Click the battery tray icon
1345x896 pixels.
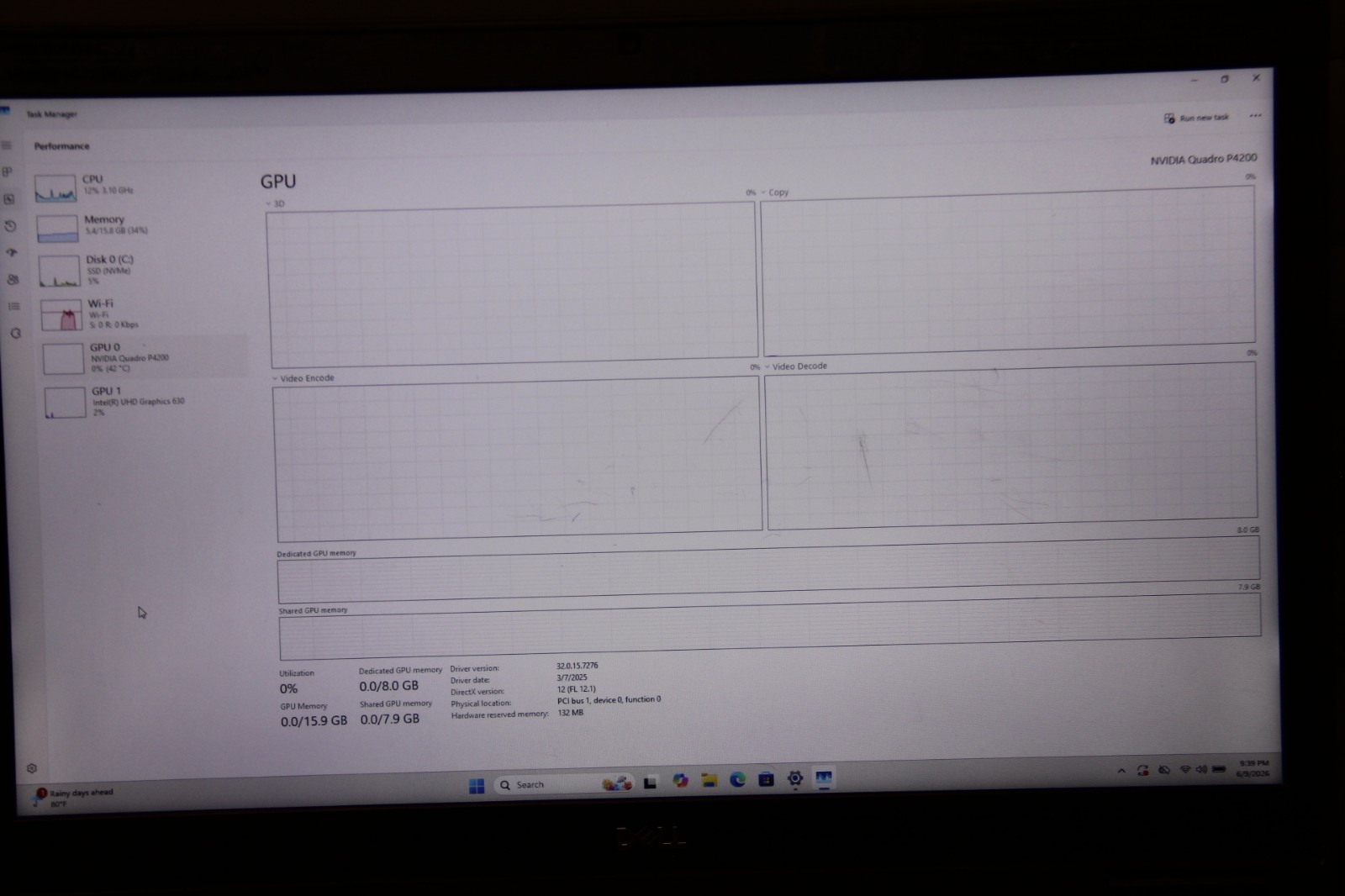coord(1219,769)
